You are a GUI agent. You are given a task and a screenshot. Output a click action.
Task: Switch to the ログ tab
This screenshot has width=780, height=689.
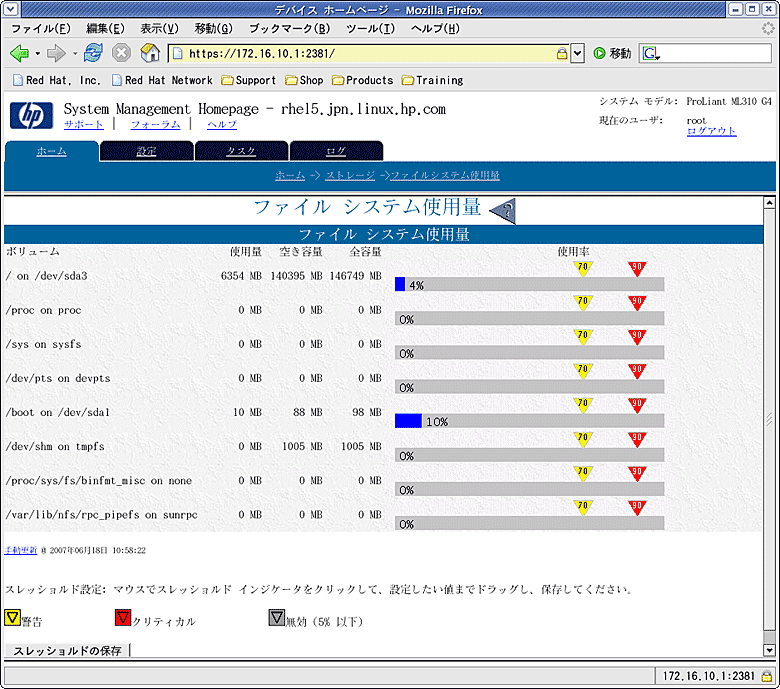[336, 151]
